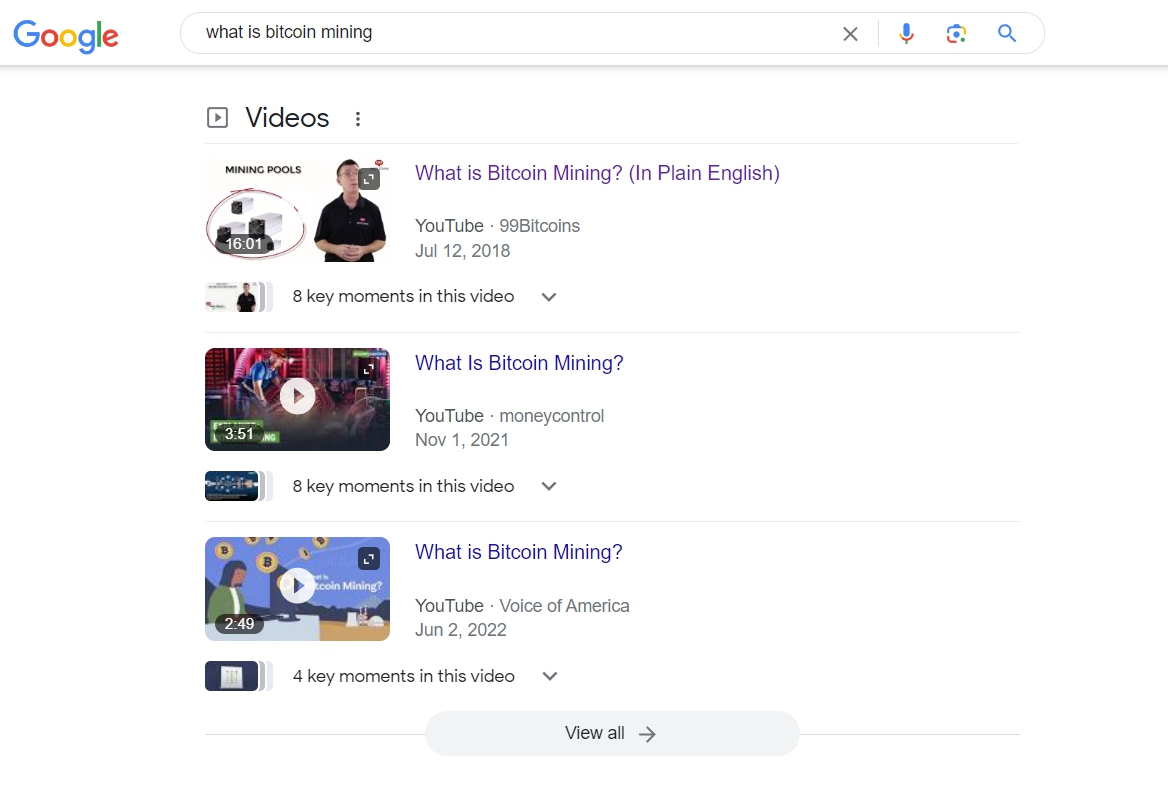
Task: Click the 'Nov 1, 2021' date text
Action: [x=462, y=440]
